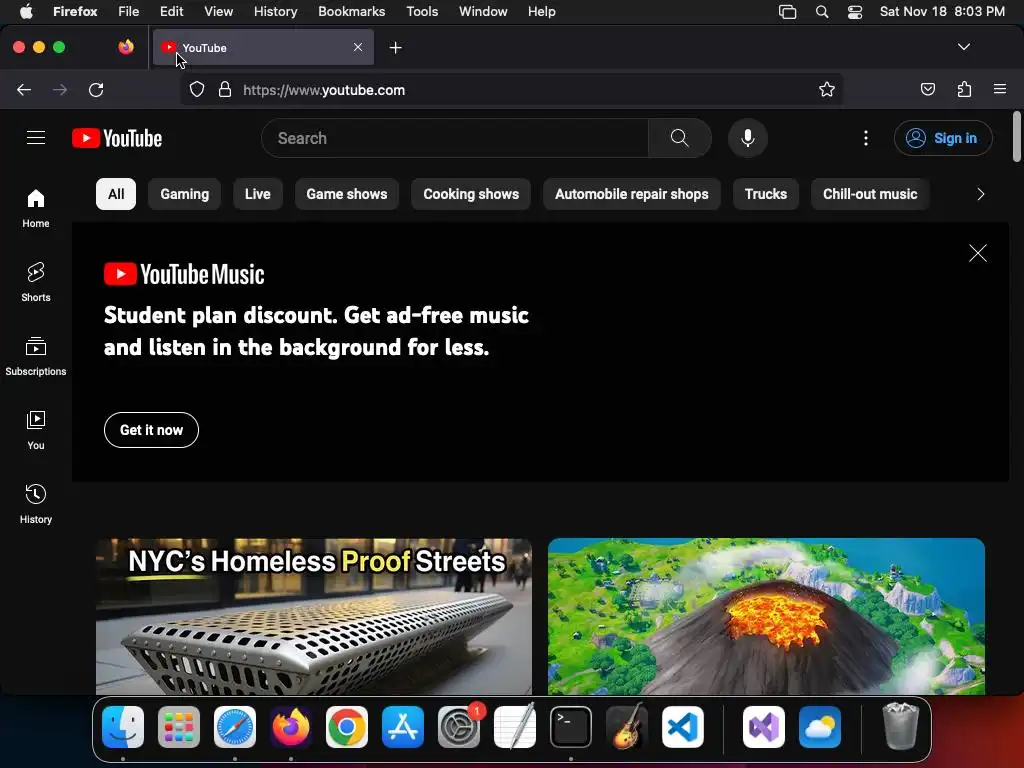Bookmark this page with star icon
The image size is (1024, 768).
point(827,89)
